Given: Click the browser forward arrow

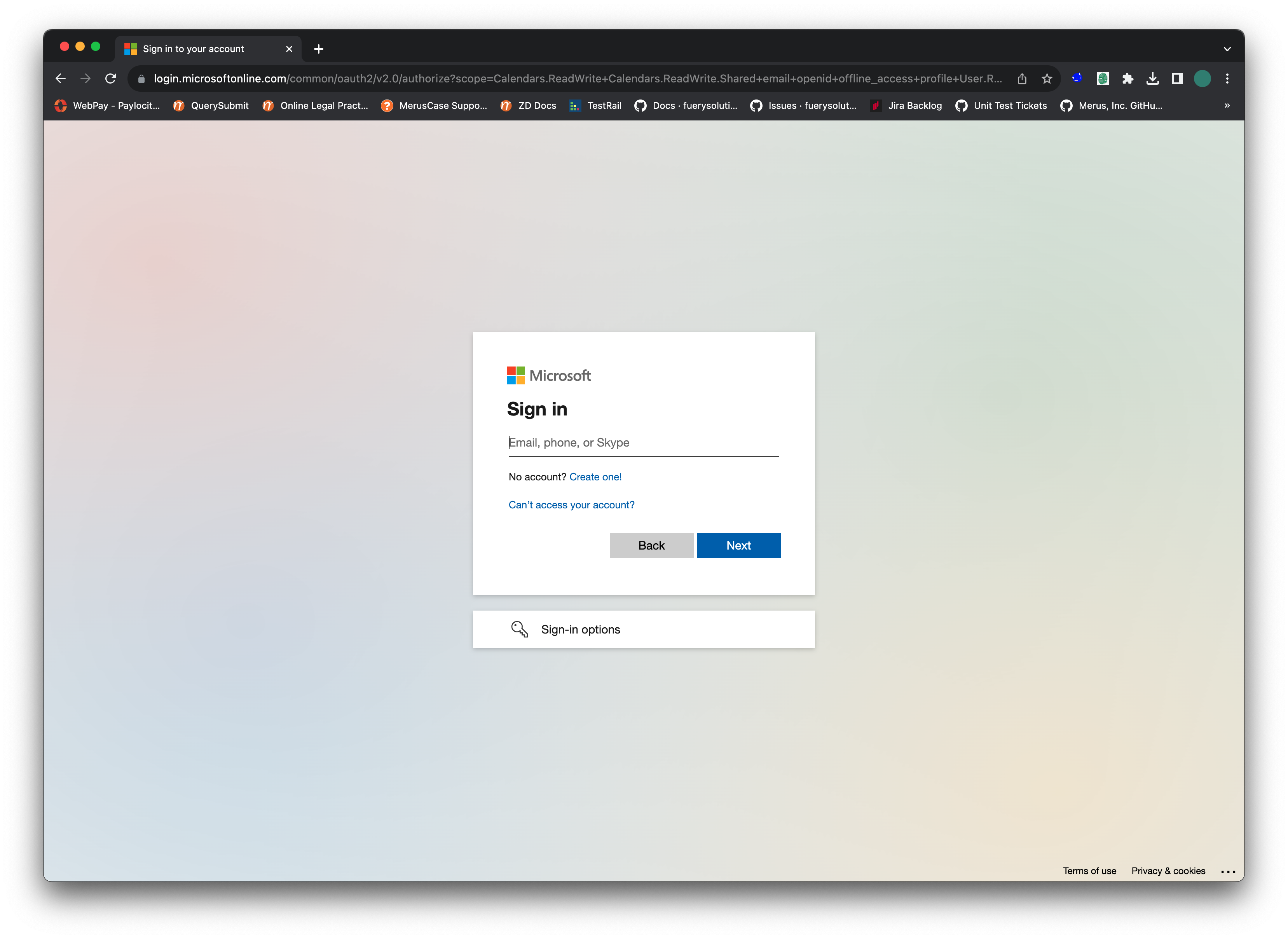Looking at the screenshot, I should click(85, 79).
